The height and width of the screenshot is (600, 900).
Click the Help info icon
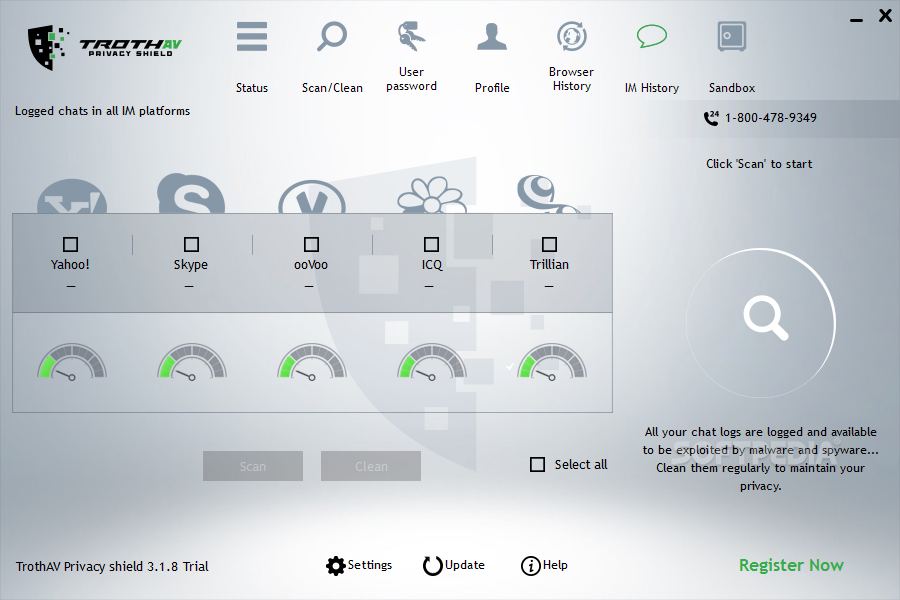(530, 566)
